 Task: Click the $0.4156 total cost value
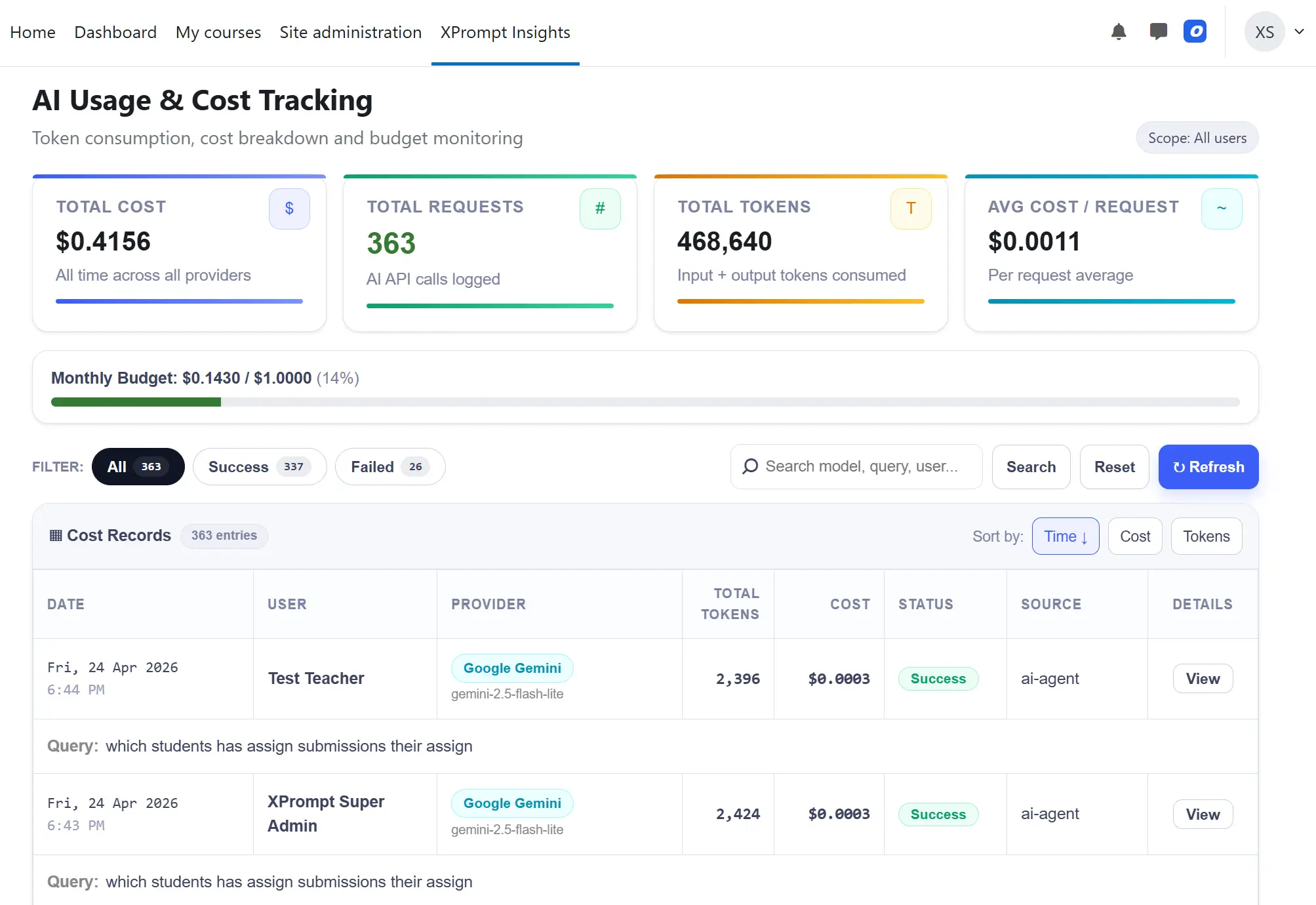[104, 241]
